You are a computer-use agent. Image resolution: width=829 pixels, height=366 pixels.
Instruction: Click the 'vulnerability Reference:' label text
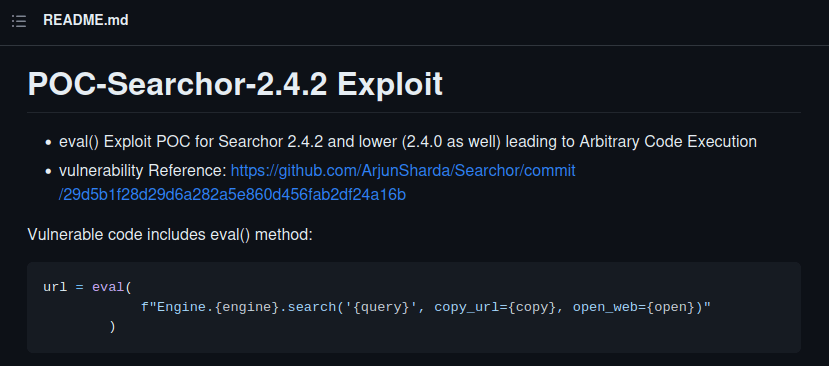[x=143, y=171]
